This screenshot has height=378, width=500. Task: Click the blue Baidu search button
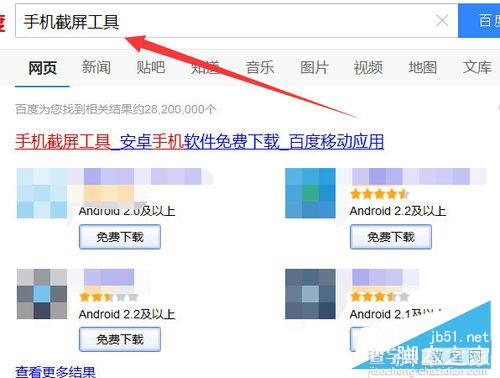tap(479, 21)
